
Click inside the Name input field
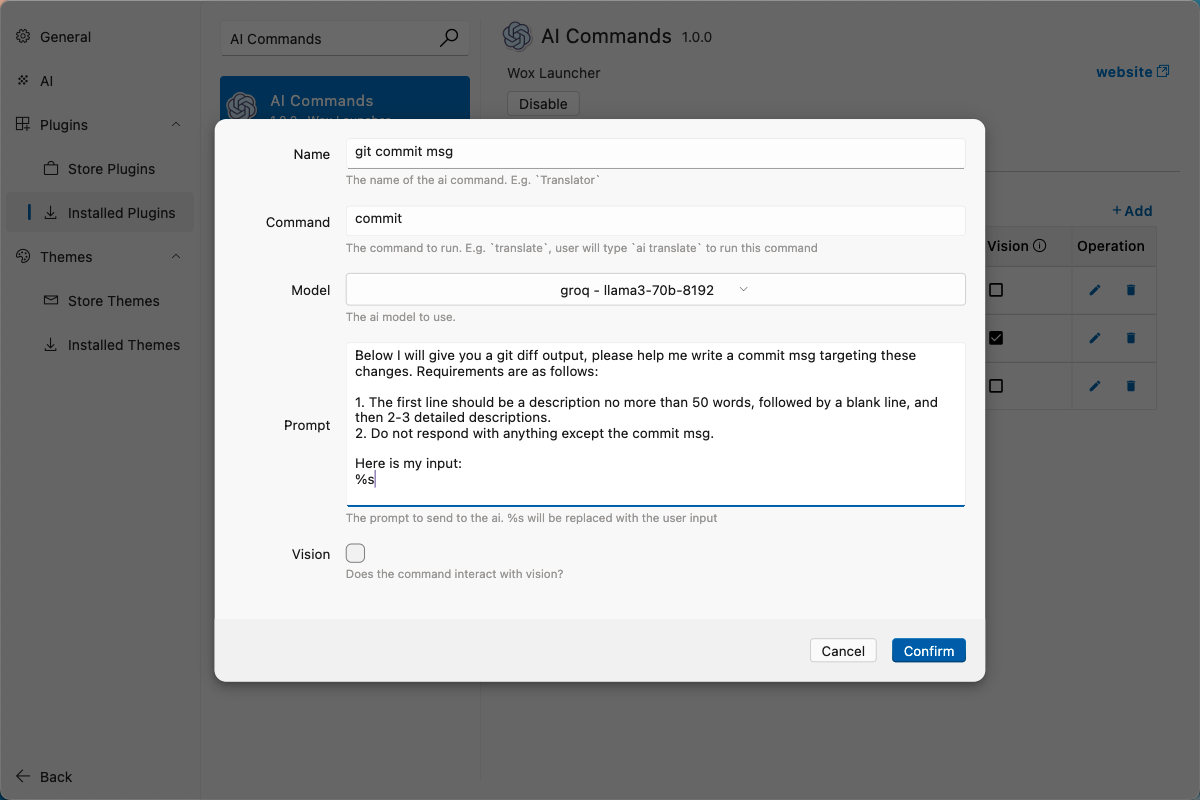point(655,153)
